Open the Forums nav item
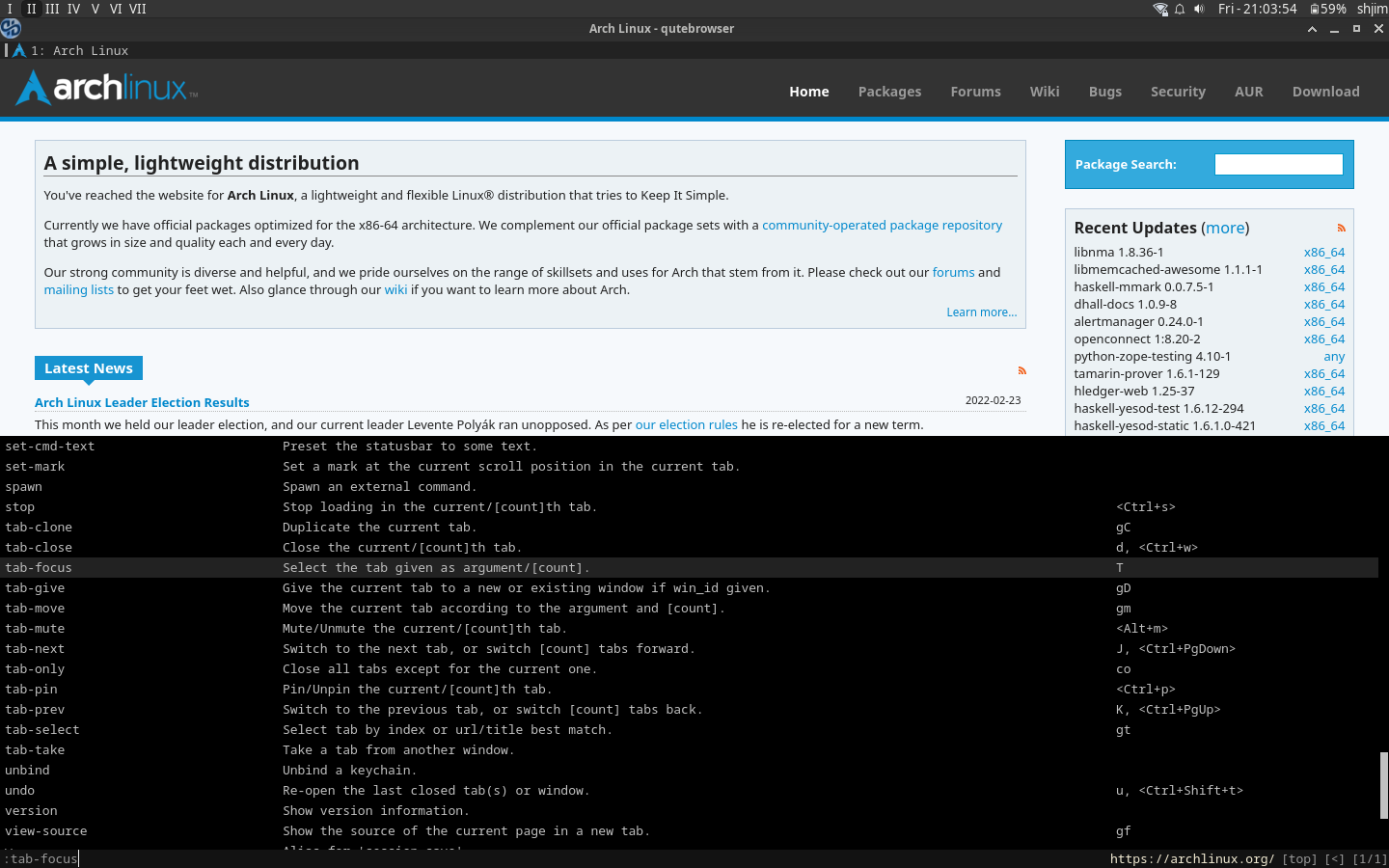Screen dimensions: 1389x868 tap(975, 92)
